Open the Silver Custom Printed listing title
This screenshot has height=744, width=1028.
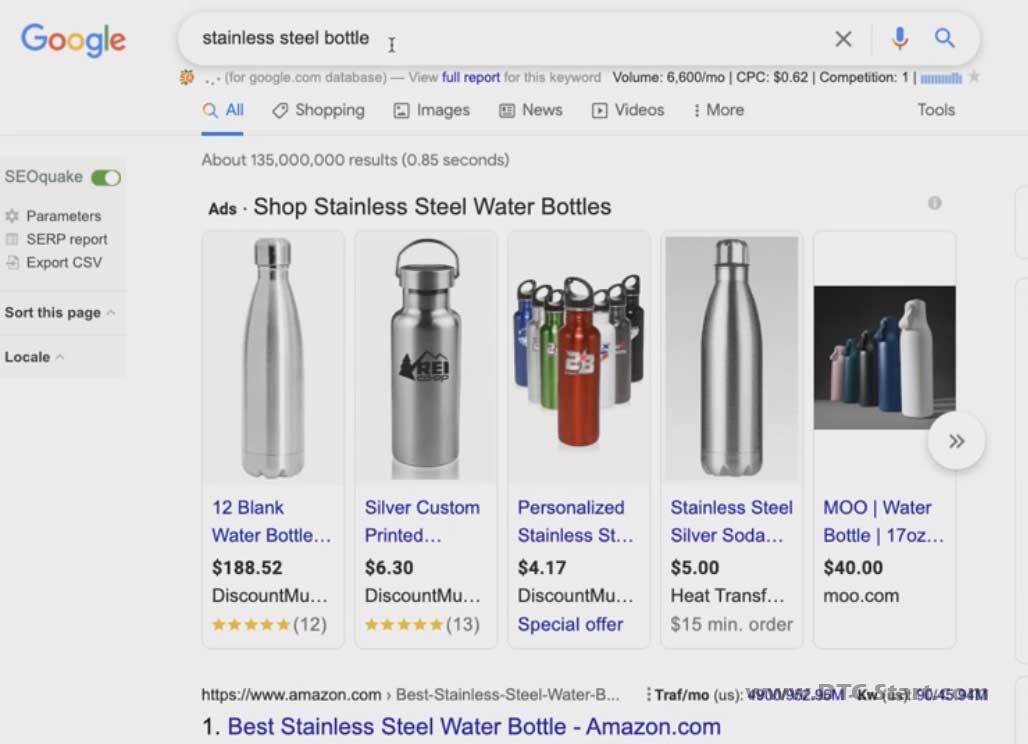click(422, 522)
